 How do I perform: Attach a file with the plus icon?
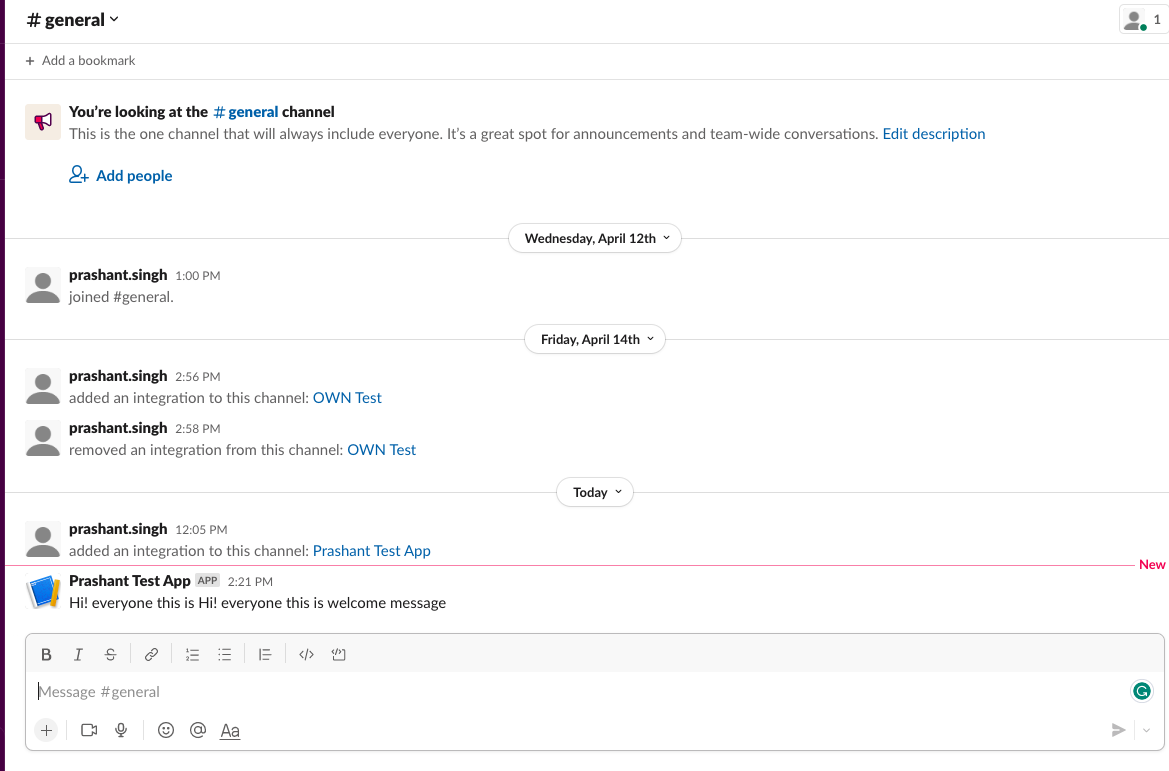pos(46,730)
